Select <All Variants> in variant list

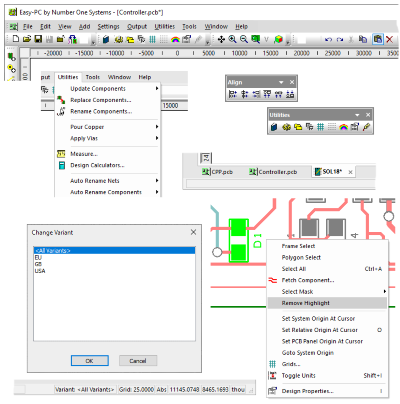(x=114, y=251)
